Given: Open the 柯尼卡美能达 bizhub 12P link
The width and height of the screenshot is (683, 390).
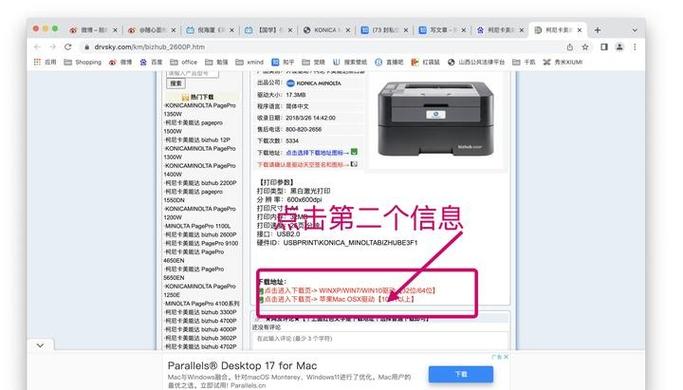Looking at the screenshot, I should [197, 140].
